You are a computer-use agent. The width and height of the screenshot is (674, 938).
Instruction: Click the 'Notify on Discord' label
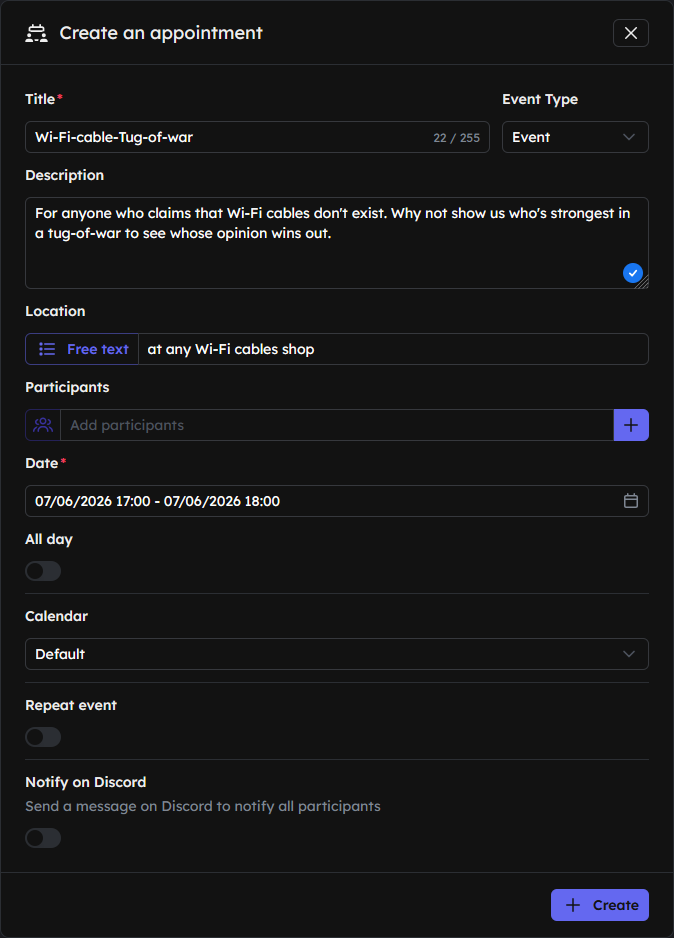click(86, 782)
